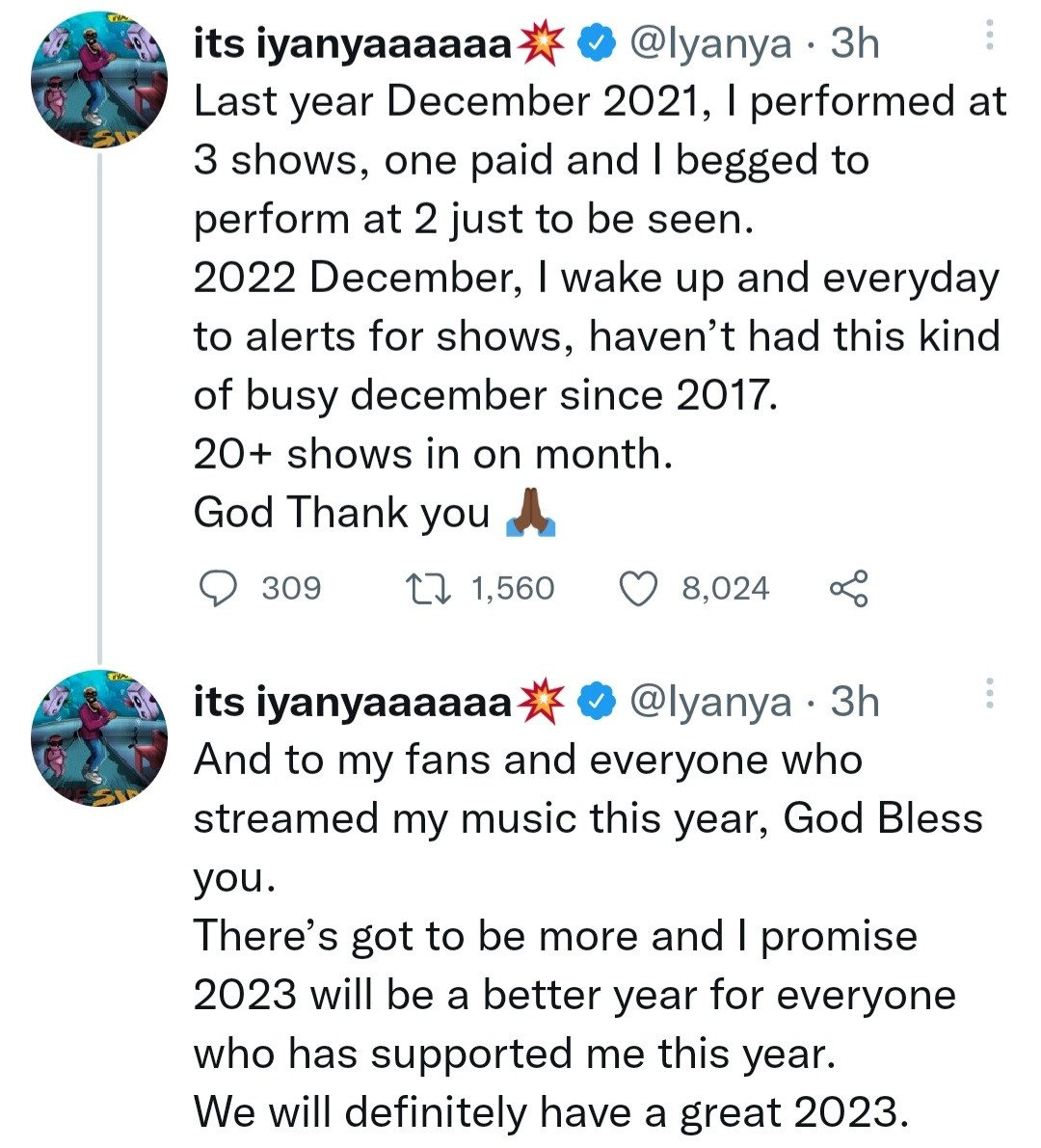1041x1148 pixels.
Task: Reply to the December shows tweet
Action: [x=223, y=587]
